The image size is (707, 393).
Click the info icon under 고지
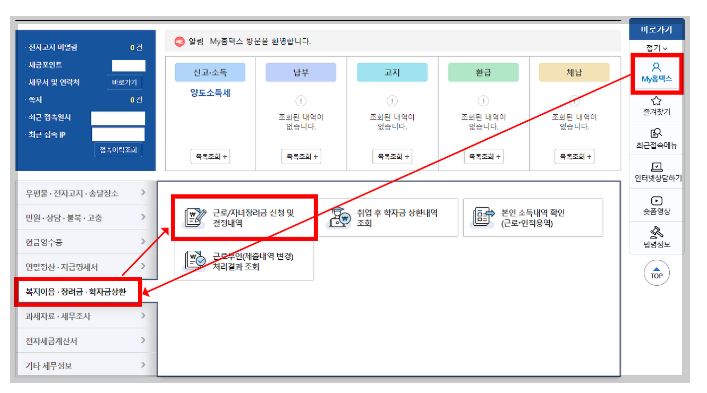coord(392,101)
